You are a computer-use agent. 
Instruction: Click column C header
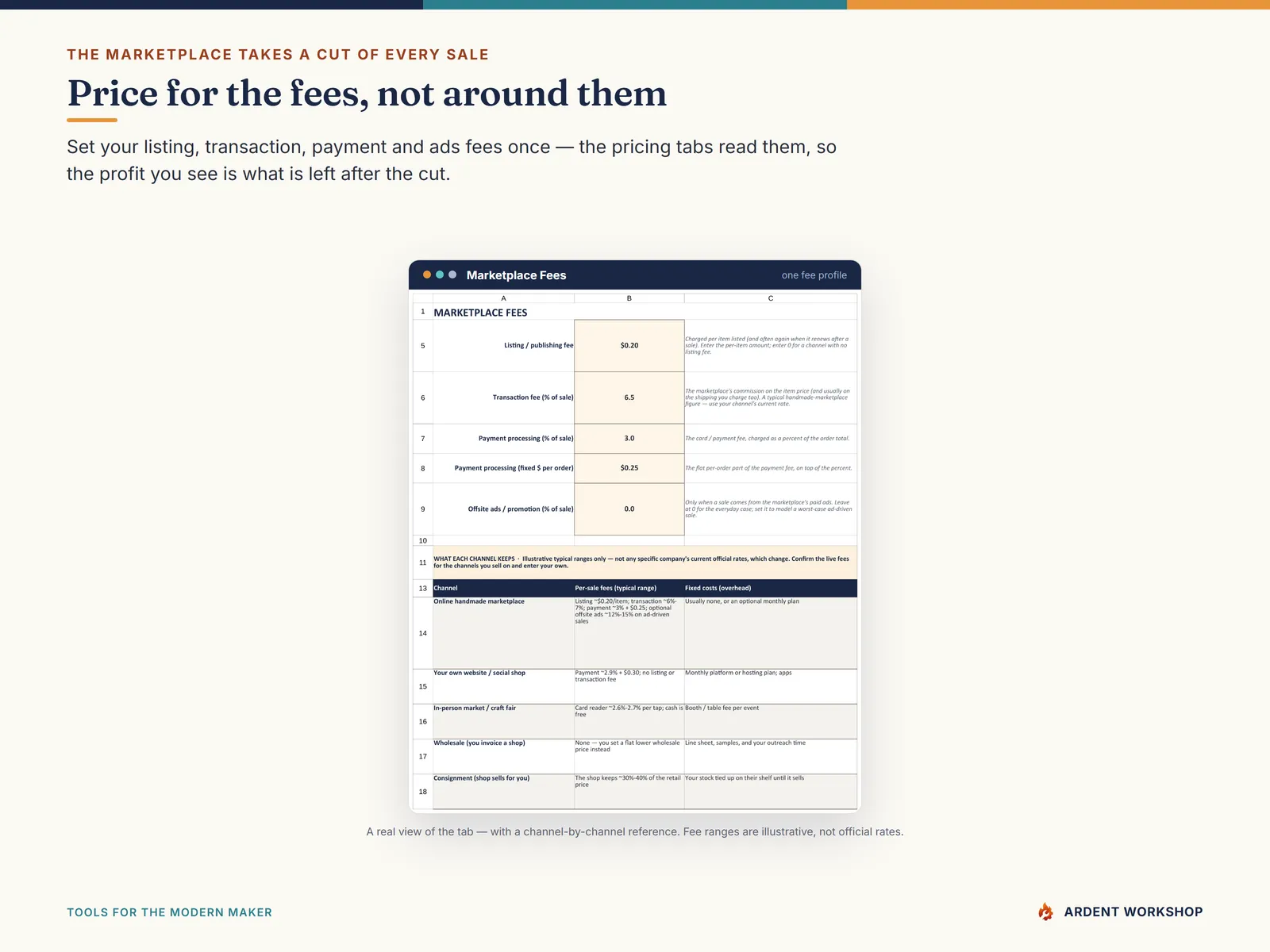[x=771, y=298]
